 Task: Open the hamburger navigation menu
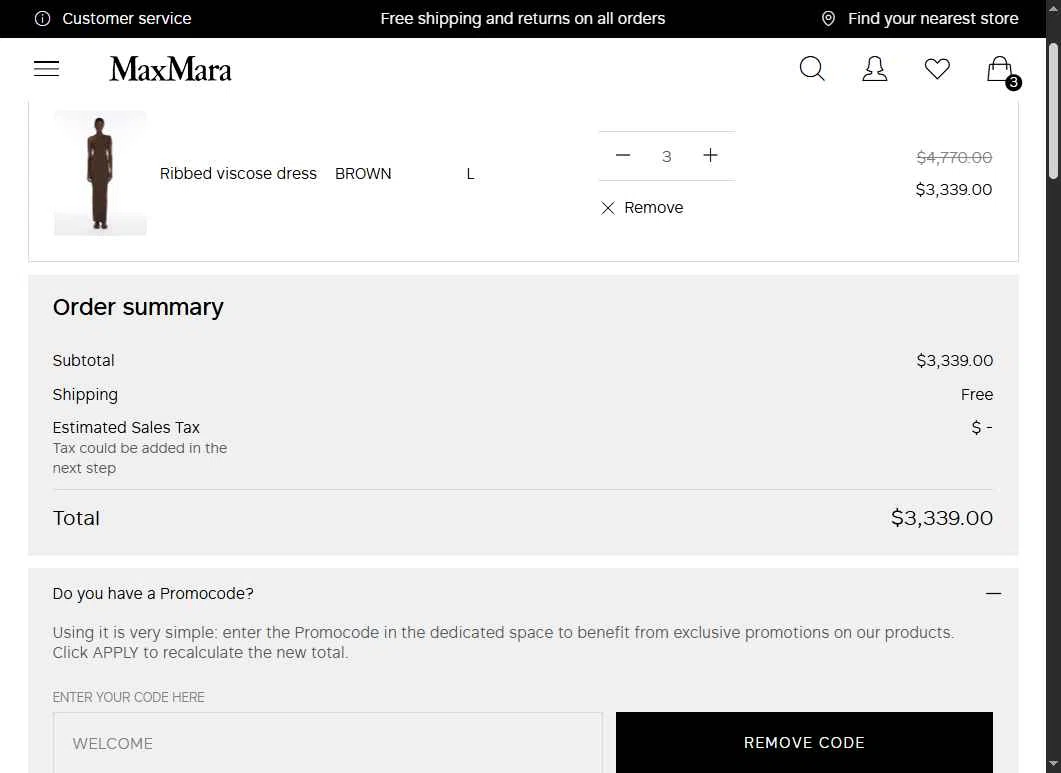click(47, 68)
